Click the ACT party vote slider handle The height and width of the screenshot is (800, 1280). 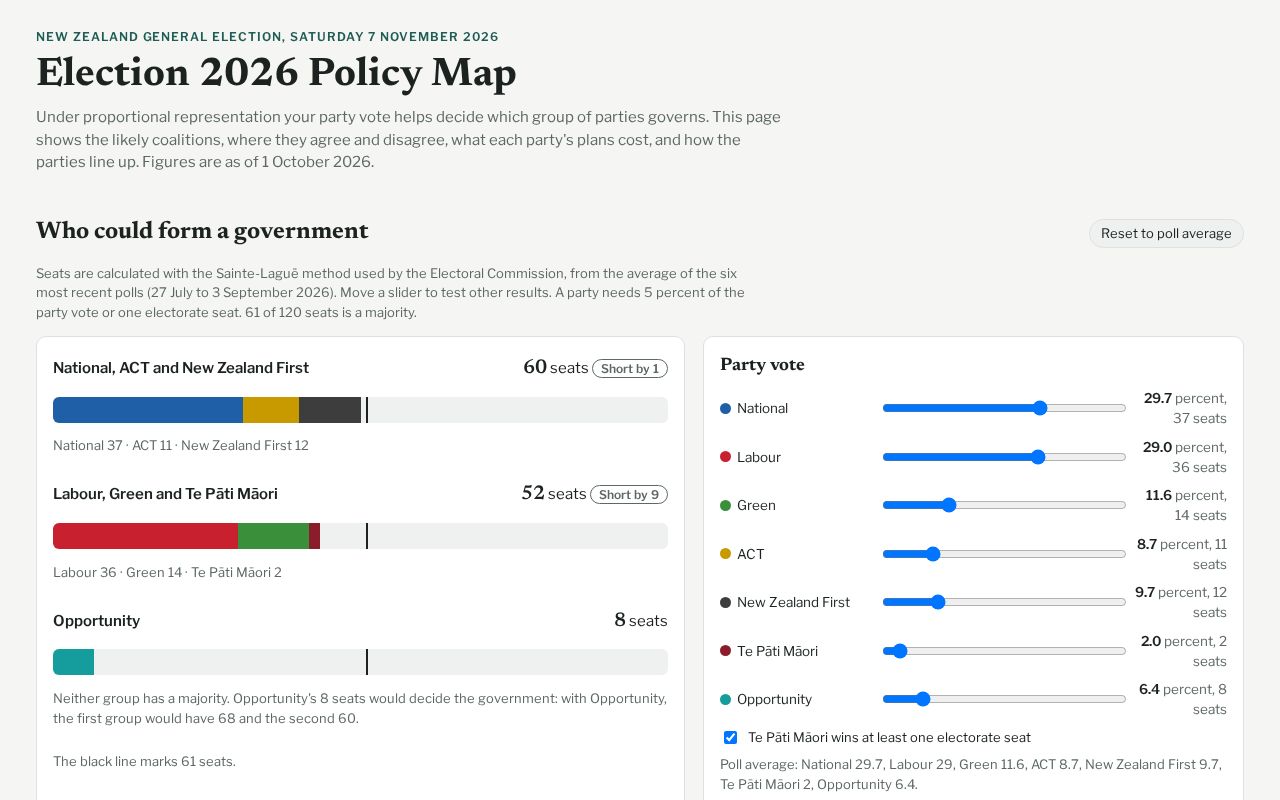pos(933,554)
